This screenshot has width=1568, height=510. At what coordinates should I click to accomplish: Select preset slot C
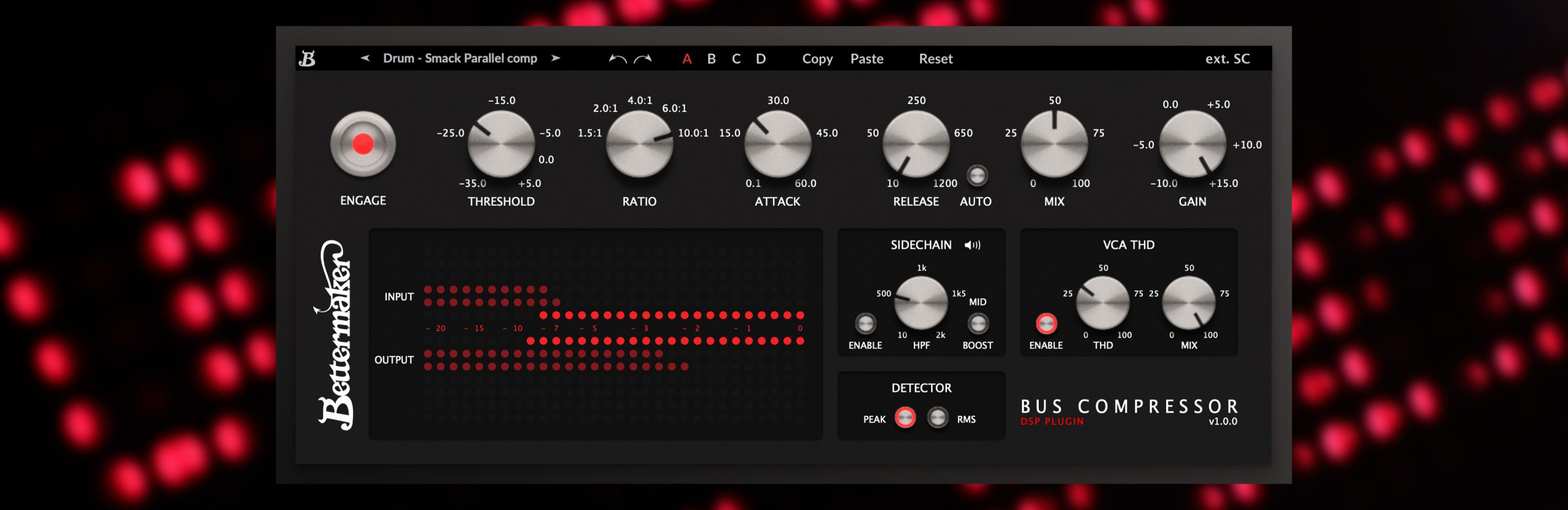(x=736, y=59)
